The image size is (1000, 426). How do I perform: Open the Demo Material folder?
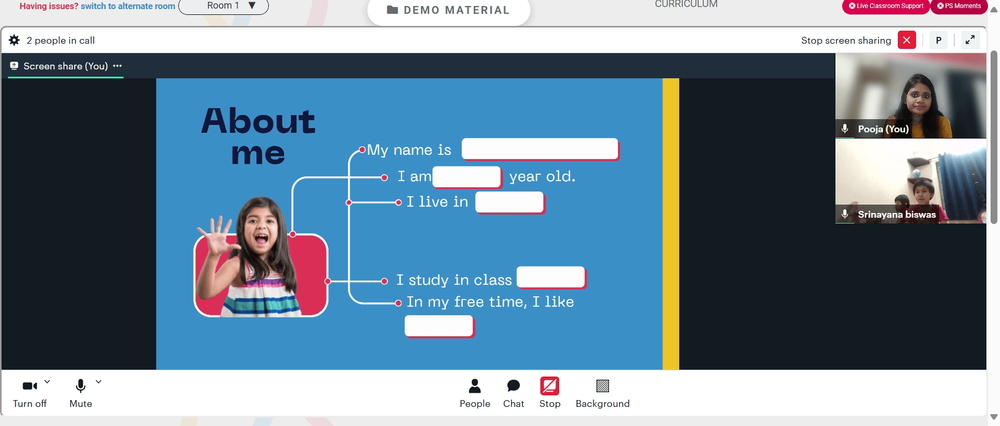pos(448,10)
